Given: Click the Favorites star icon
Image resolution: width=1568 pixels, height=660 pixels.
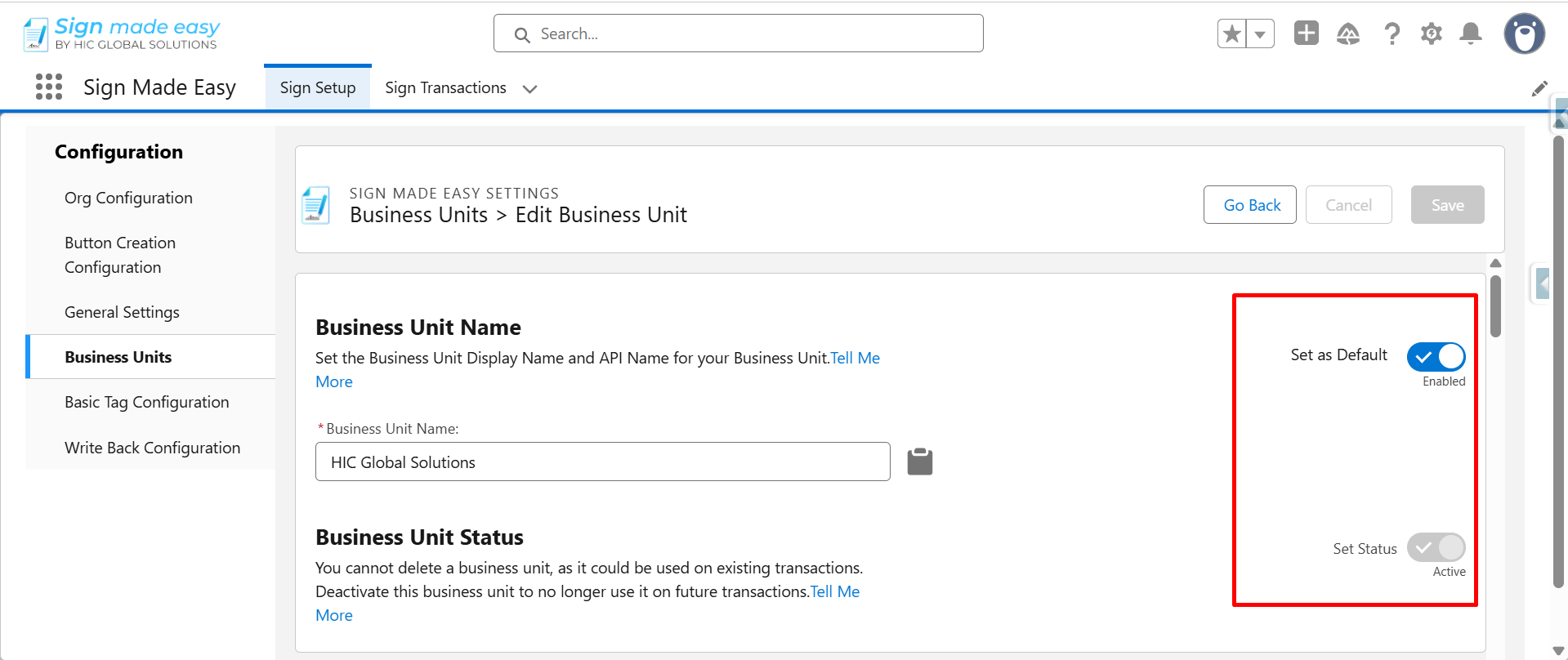Looking at the screenshot, I should 1232,34.
